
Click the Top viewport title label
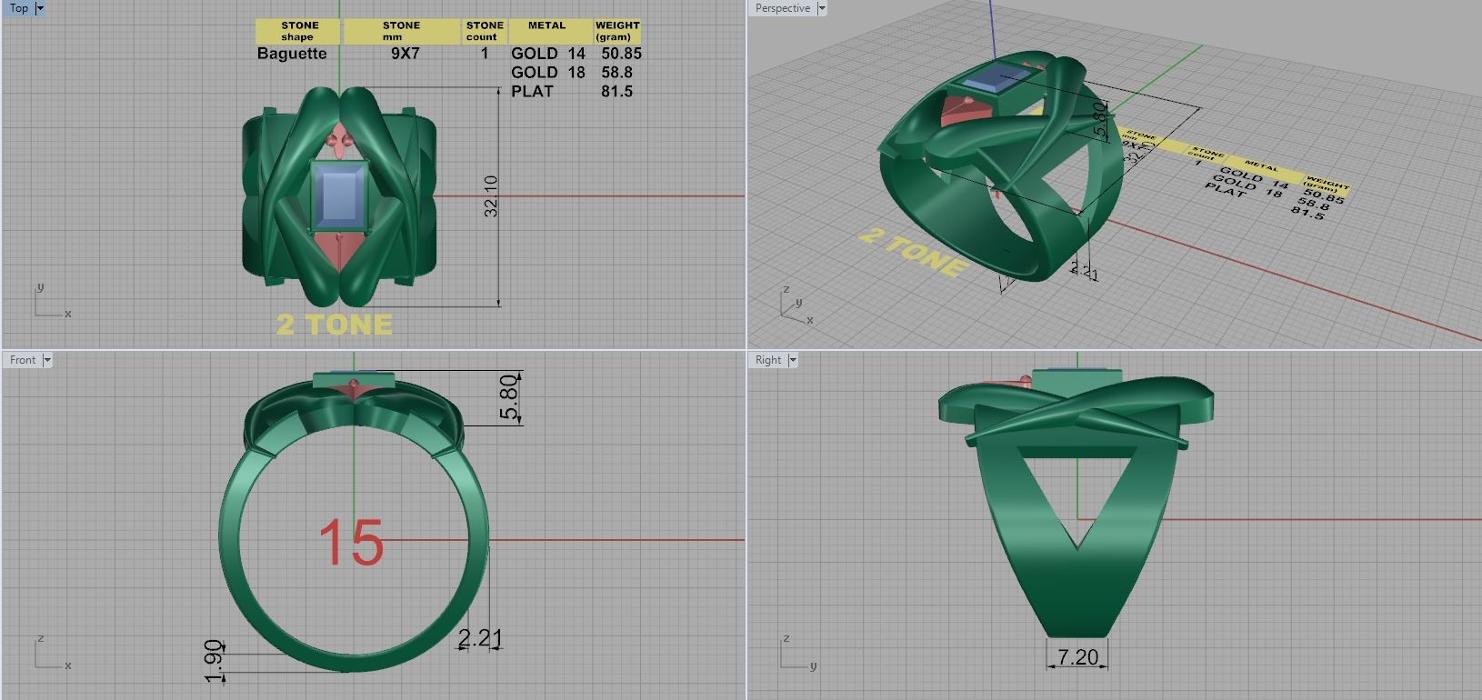pos(19,8)
